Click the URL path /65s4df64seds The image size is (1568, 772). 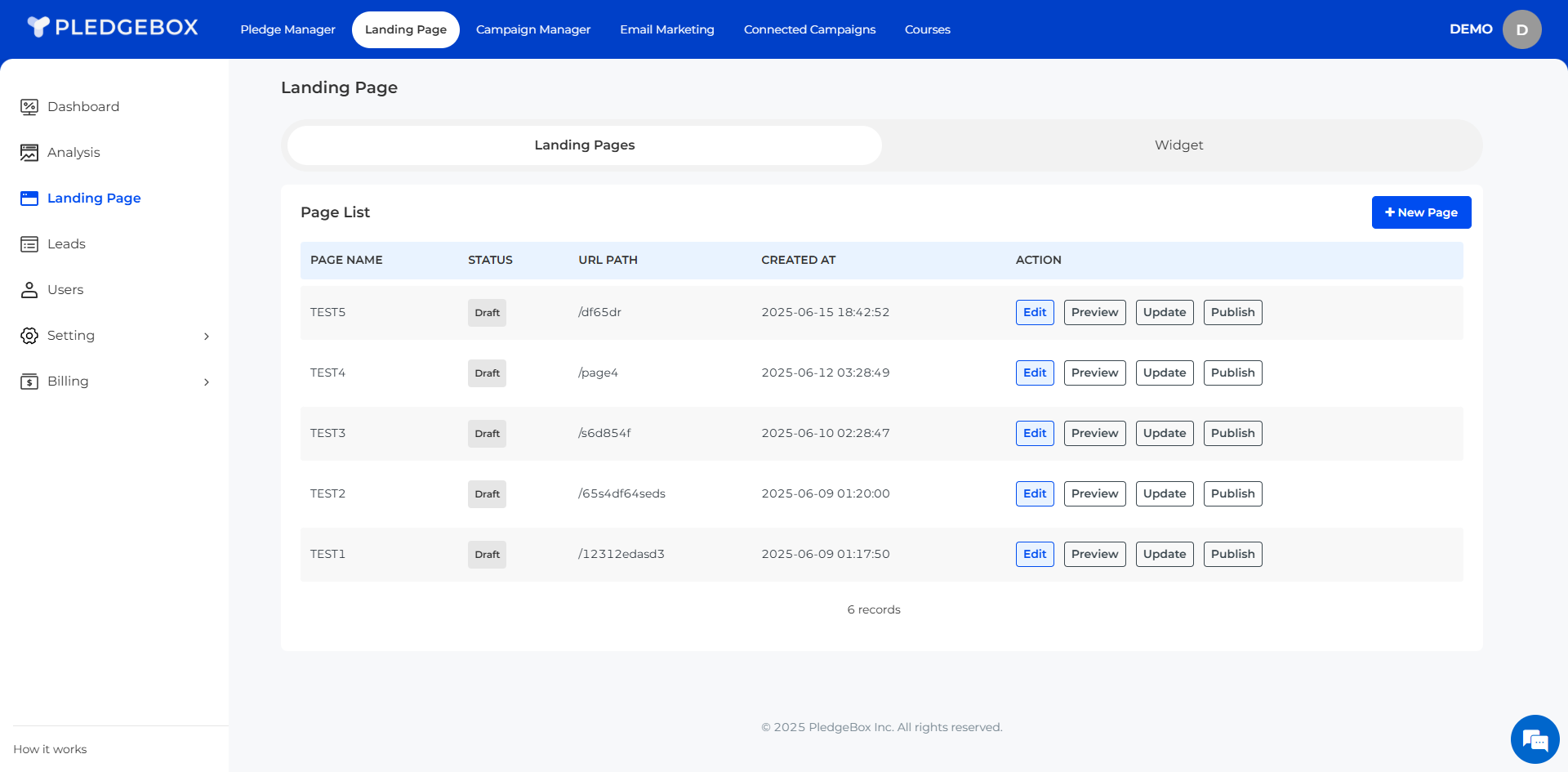[x=621, y=493]
